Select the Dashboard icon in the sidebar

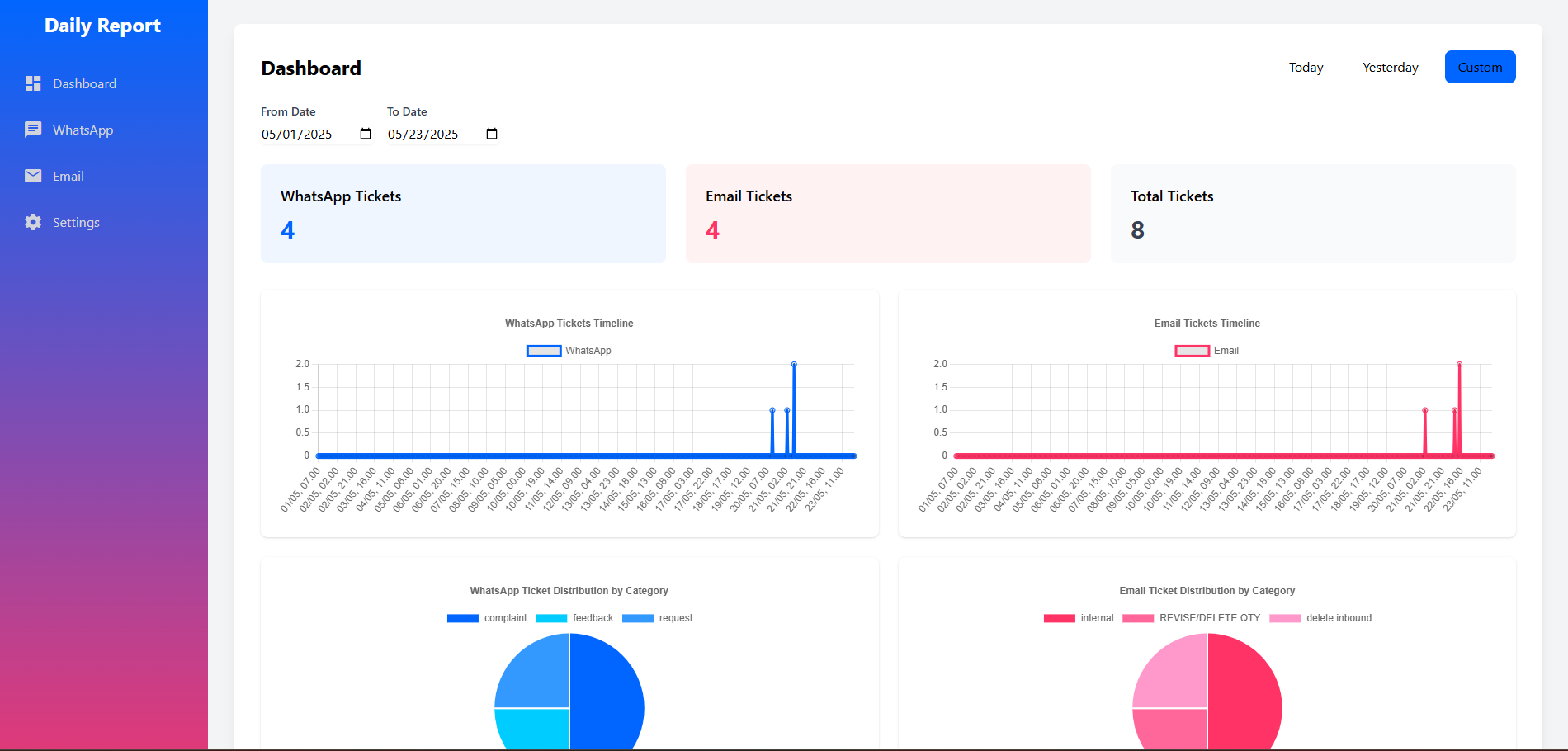pyautogui.click(x=33, y=83)
